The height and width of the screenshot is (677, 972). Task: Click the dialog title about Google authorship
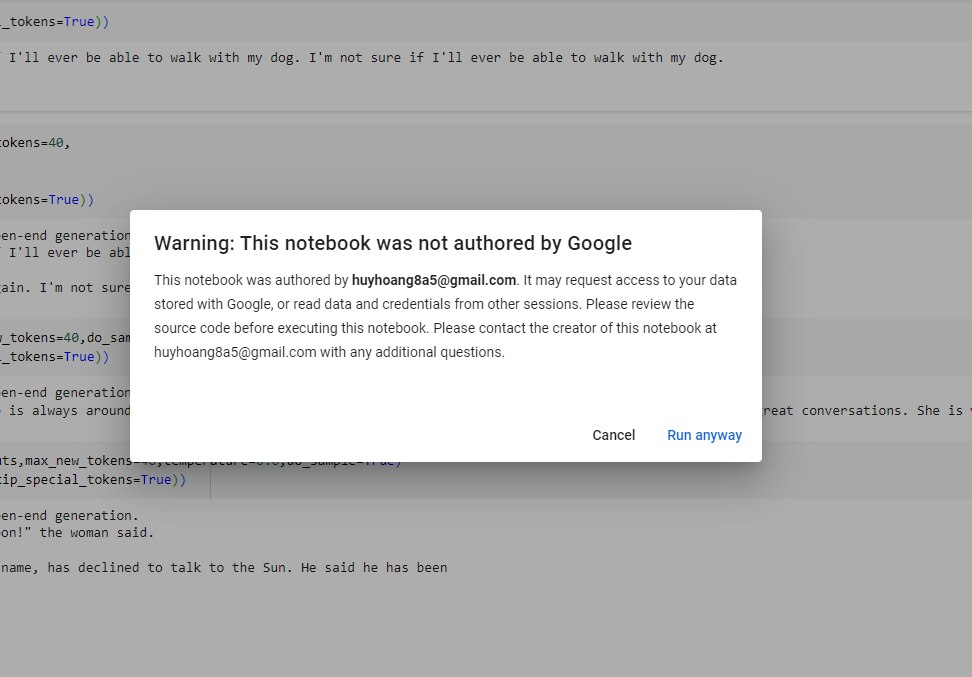point(393,243)
